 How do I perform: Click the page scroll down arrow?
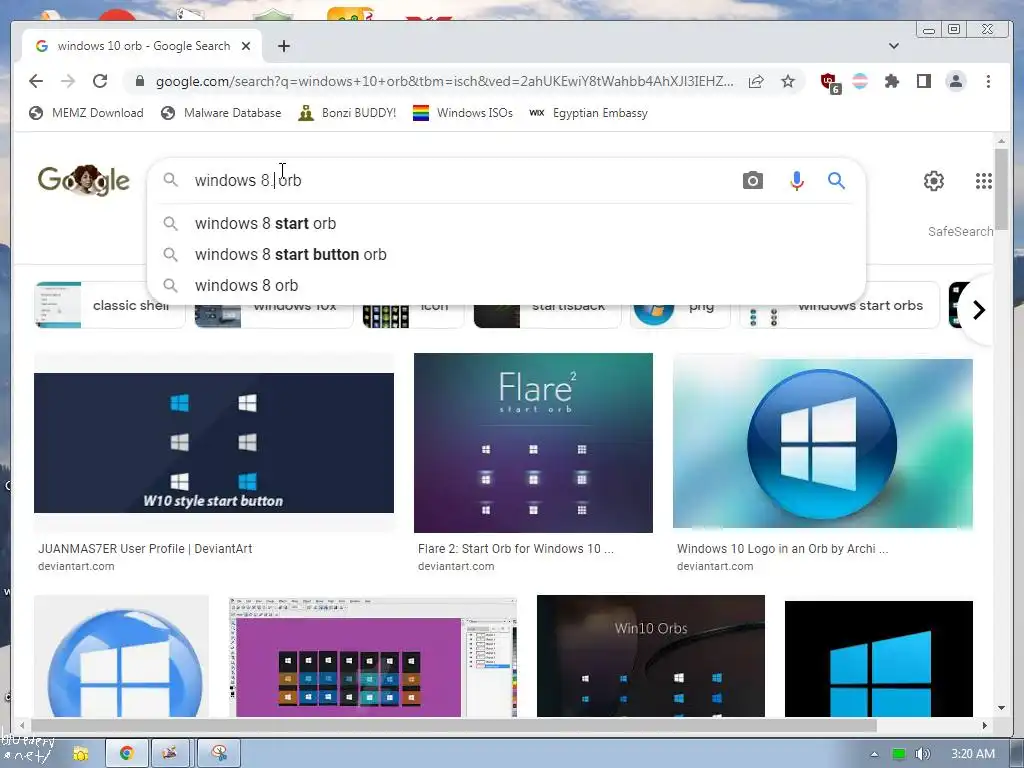tap(1001, 708)
